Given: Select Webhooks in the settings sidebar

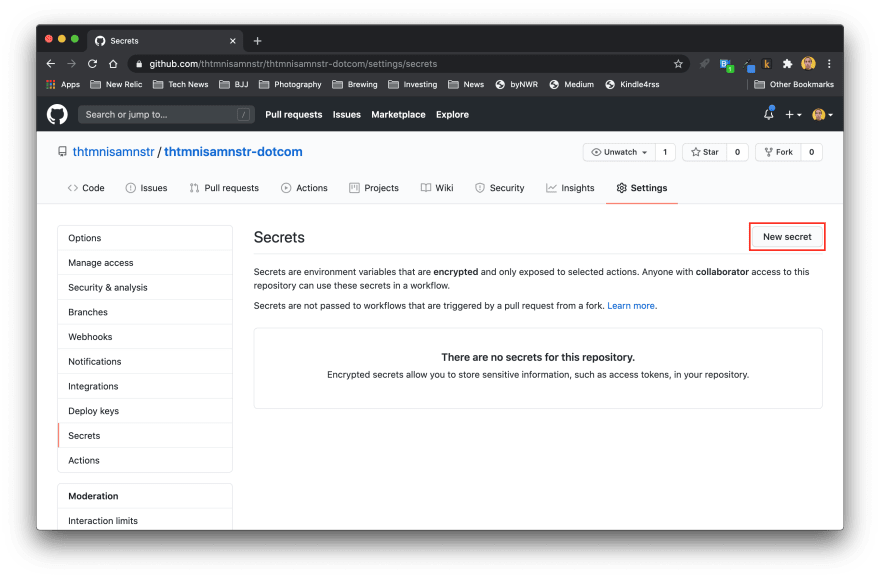Looking at the screenshot, I should point(90,337).
